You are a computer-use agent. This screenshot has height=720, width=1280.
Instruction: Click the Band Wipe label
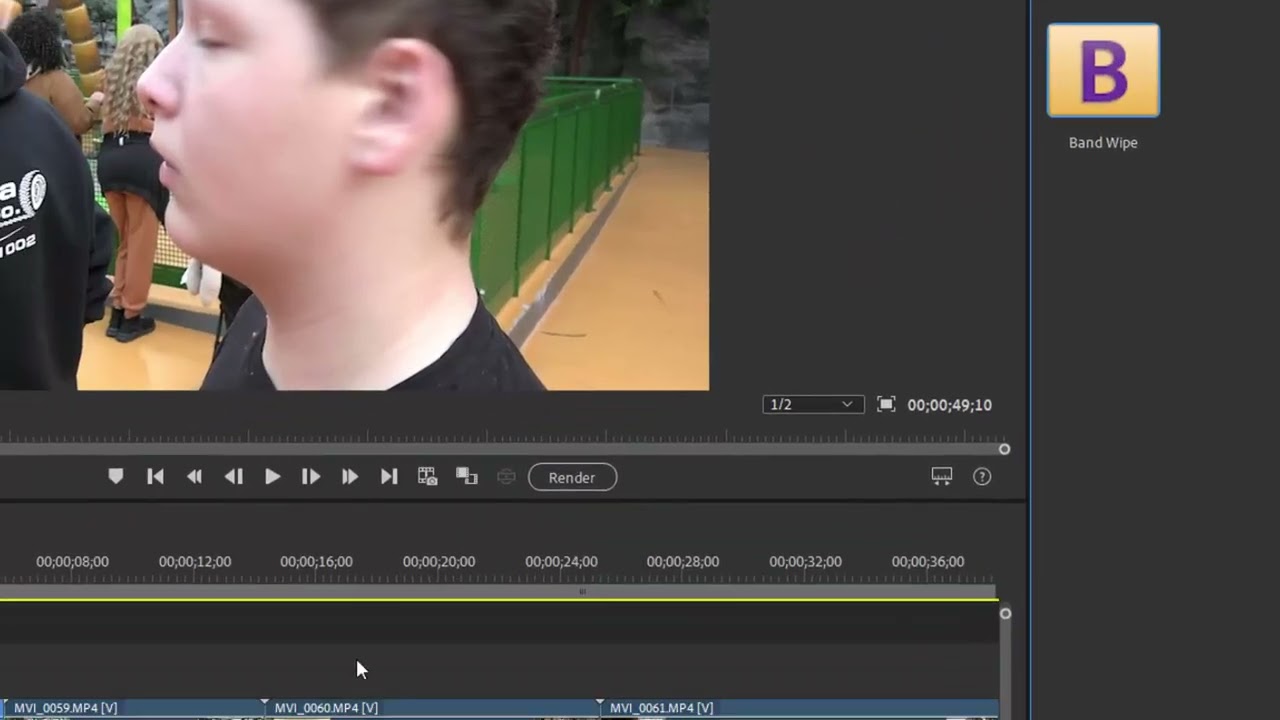point(1103,143)
